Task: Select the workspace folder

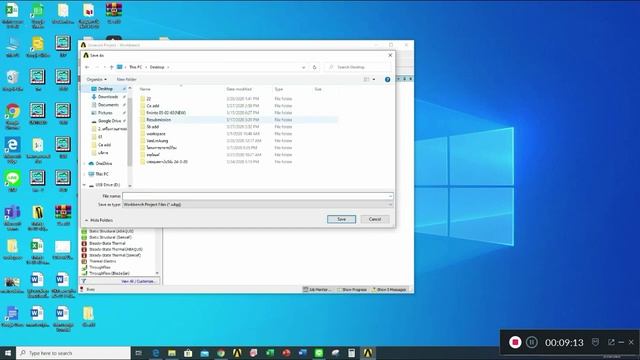Action: 156,133
